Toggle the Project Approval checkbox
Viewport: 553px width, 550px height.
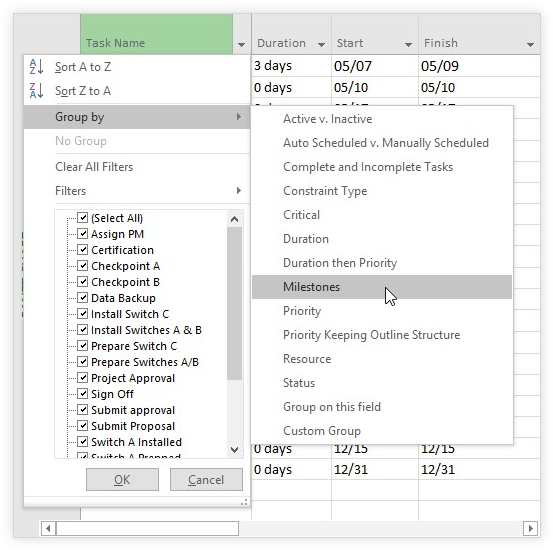(83, 378)
